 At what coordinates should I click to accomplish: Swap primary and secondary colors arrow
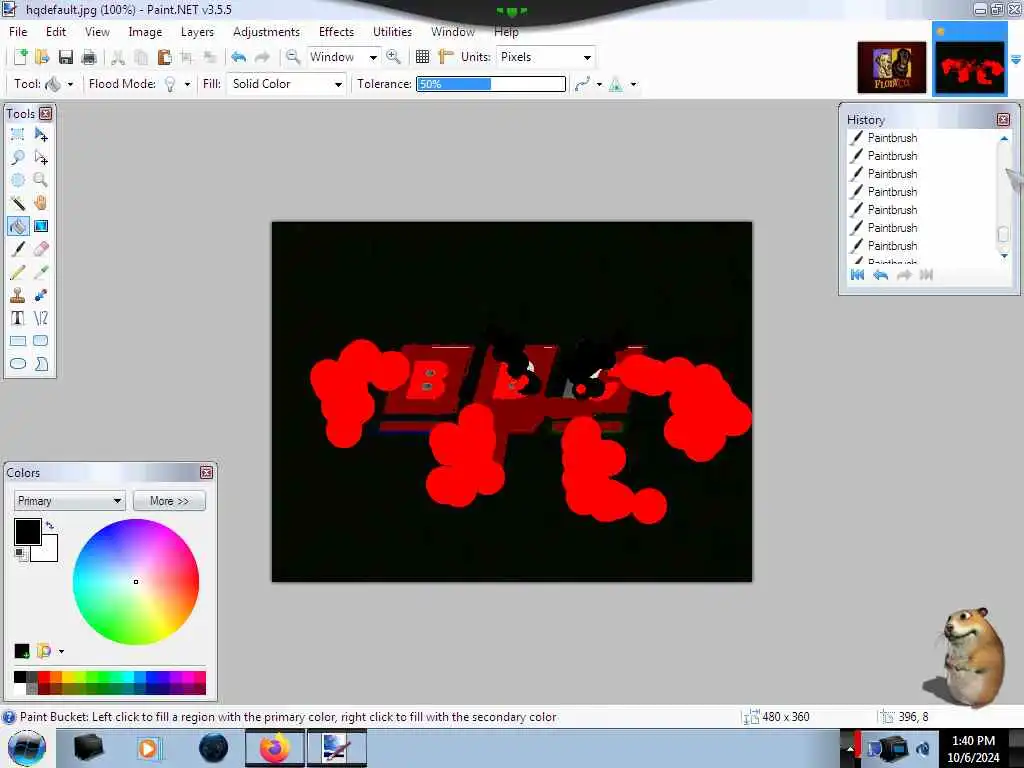[50, 525]
